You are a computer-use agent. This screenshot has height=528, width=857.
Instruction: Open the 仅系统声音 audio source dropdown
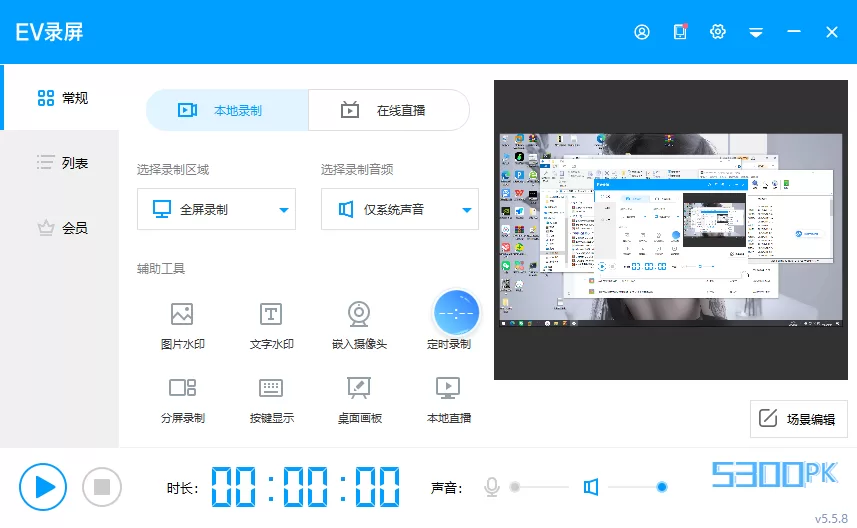click(400, 209)
